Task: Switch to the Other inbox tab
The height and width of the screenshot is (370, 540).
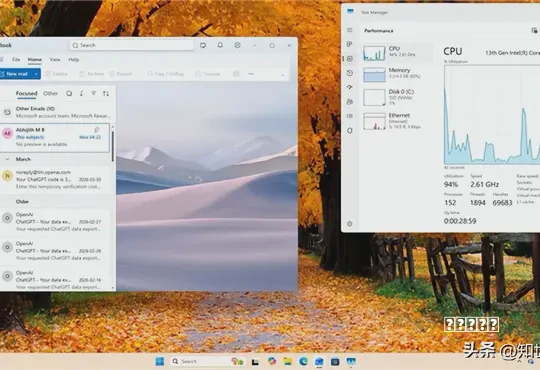Action: pos(51,93)
